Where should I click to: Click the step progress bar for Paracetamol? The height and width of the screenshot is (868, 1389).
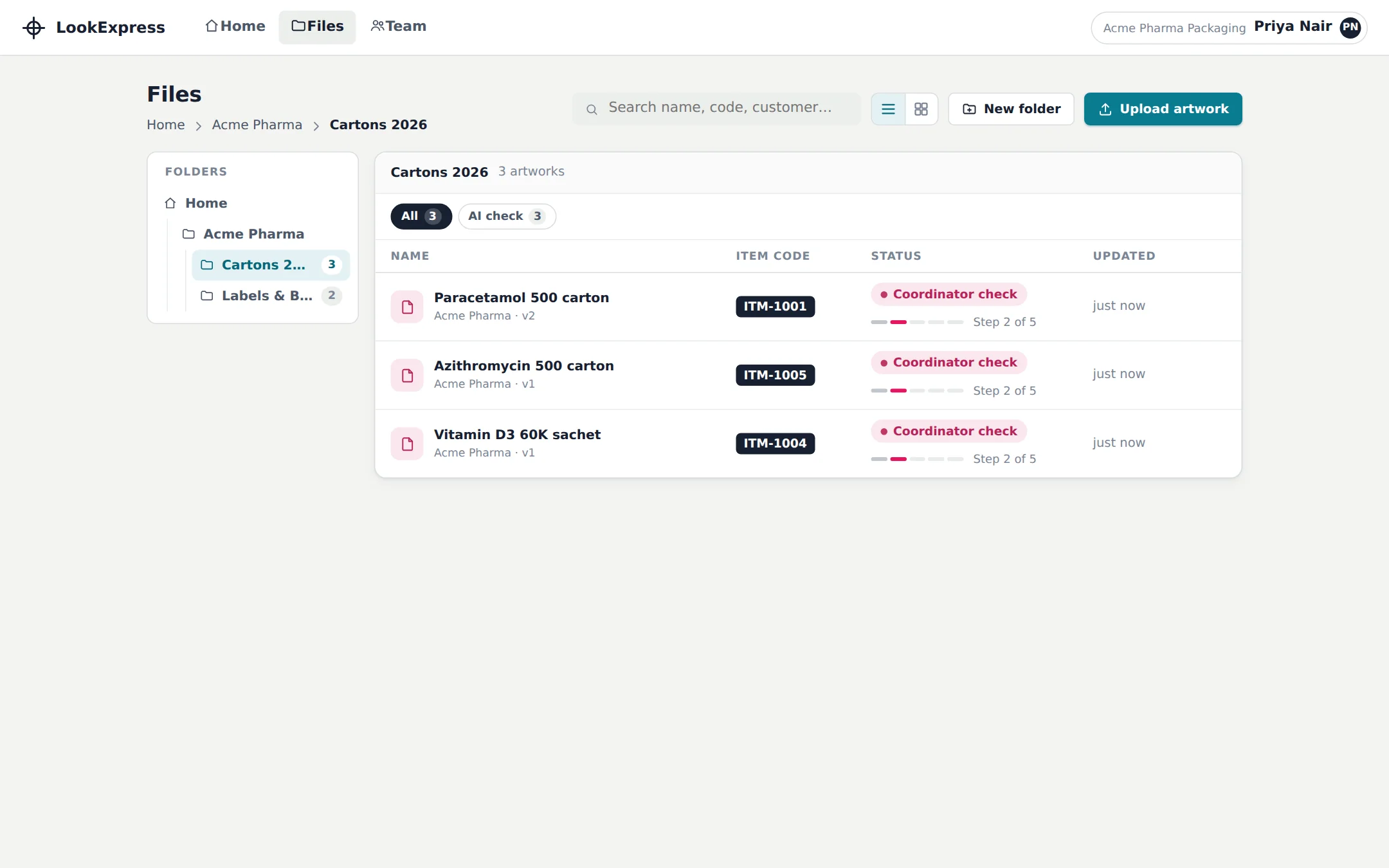pyautogui.click(x=917, y=322)
